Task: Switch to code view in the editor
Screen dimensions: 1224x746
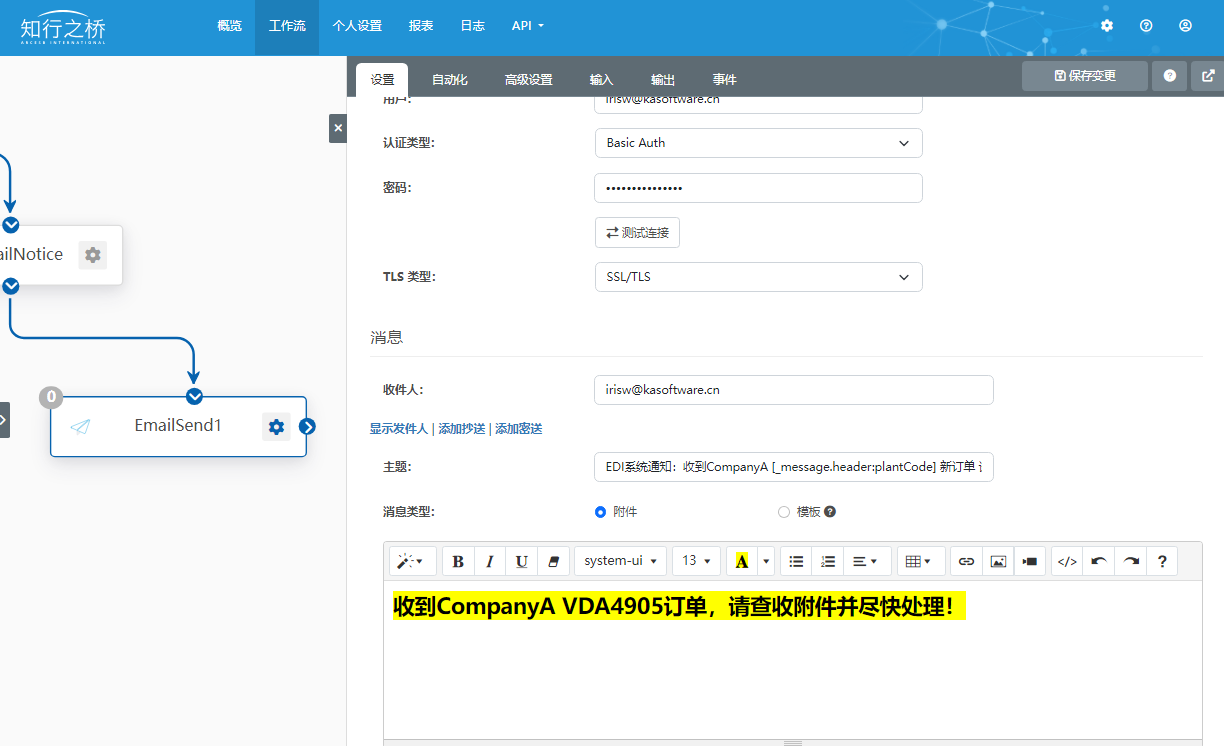Action: [x=1067, y=562]
